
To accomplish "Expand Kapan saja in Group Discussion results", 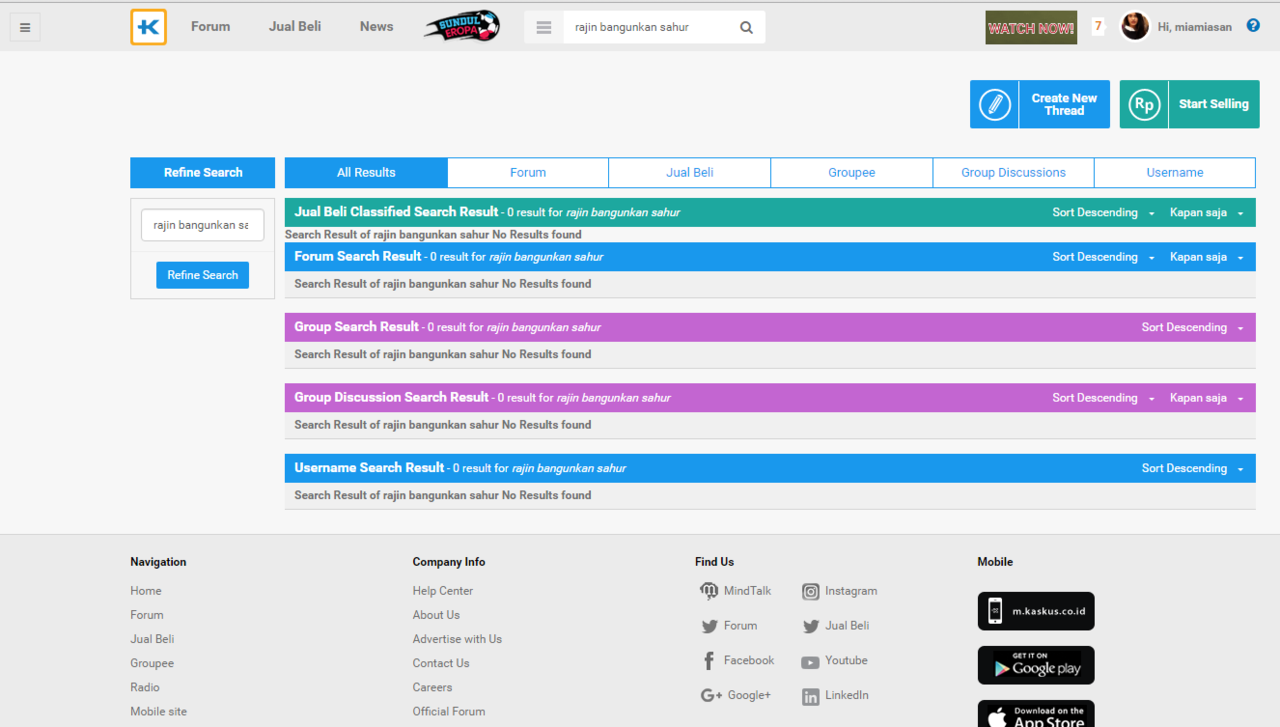I will pyautogui.click(x=1207, y=398).
